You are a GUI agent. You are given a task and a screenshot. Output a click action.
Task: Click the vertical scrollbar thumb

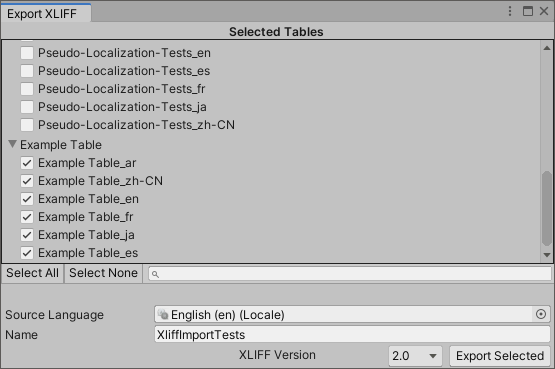(547, 208)
